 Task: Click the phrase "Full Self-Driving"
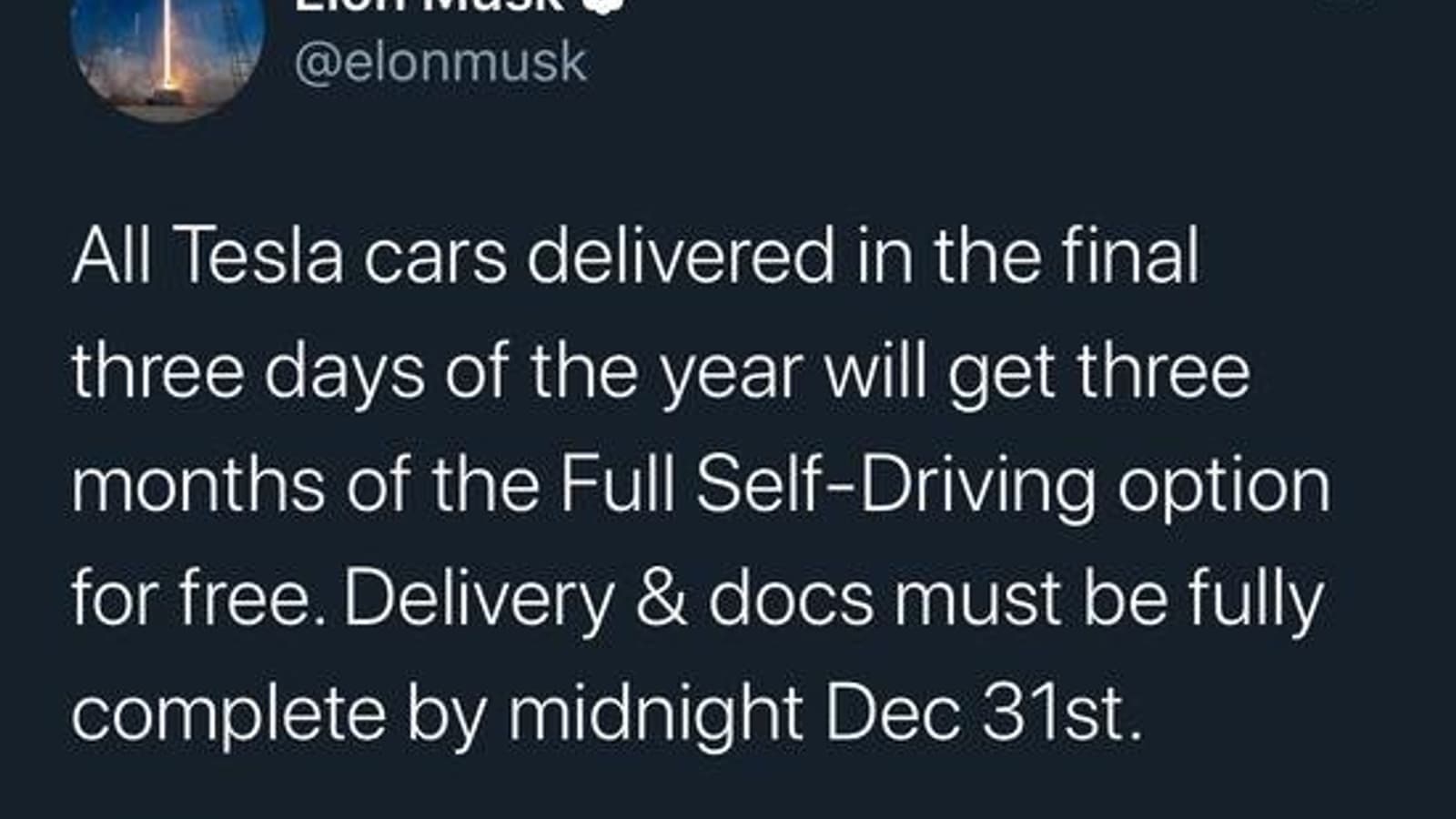(x=826, y=484)
